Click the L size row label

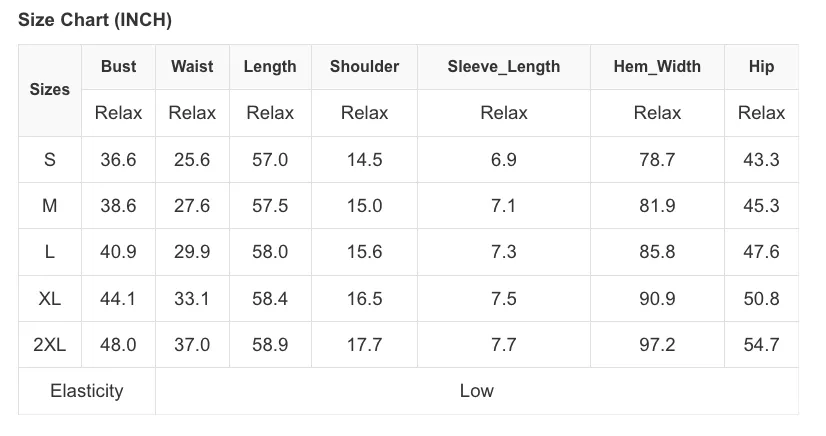tap(50, 252)
